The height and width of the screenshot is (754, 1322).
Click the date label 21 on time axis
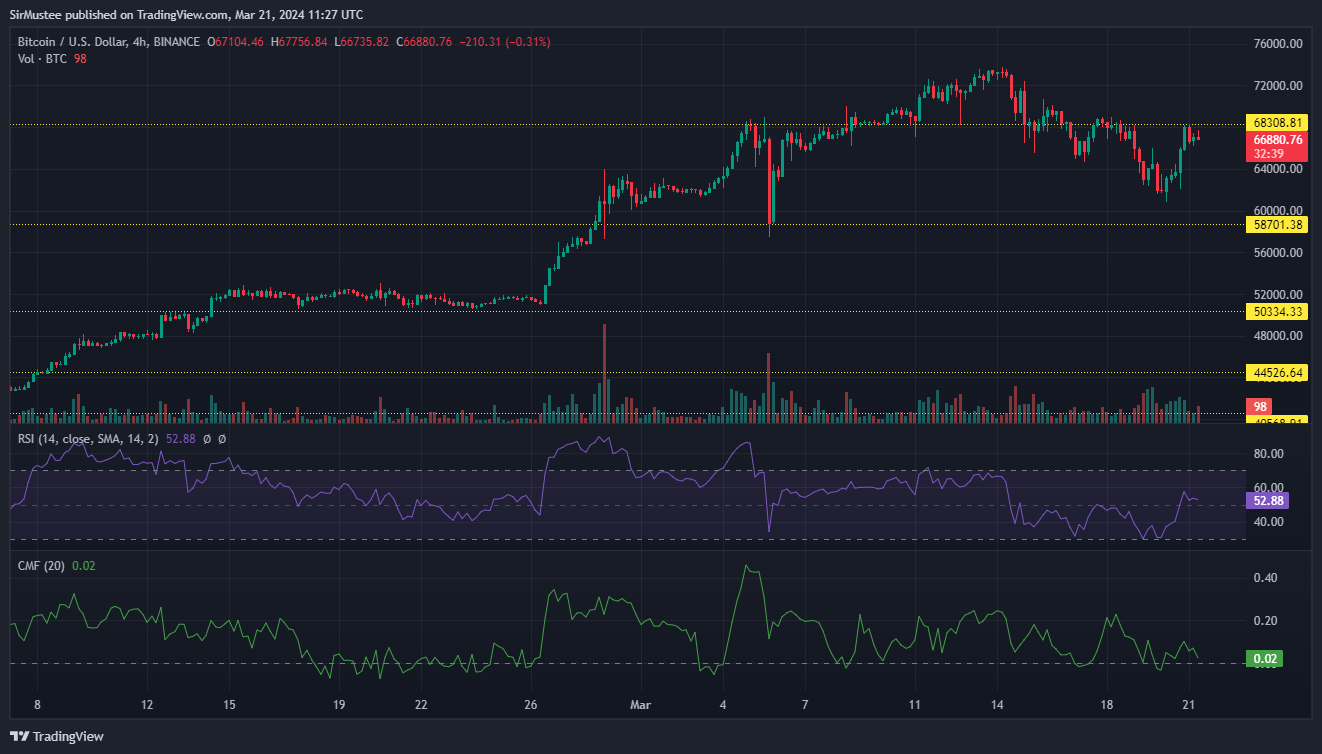click(x=1188, y=705)
